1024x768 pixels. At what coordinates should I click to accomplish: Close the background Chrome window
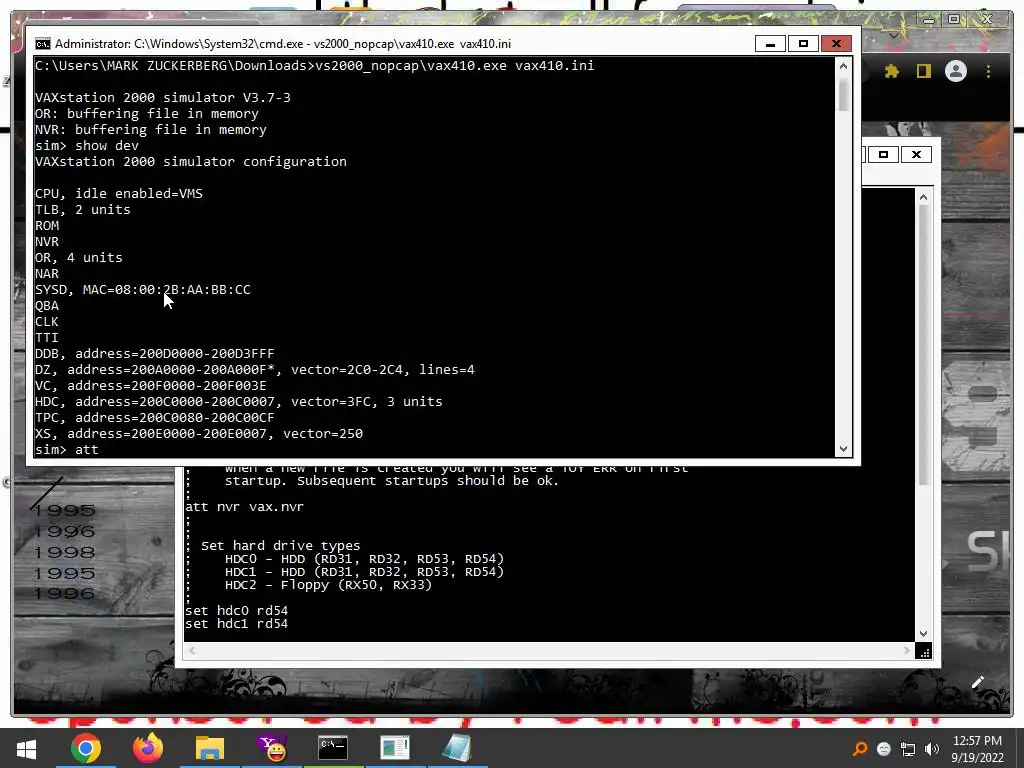point(987,20)
